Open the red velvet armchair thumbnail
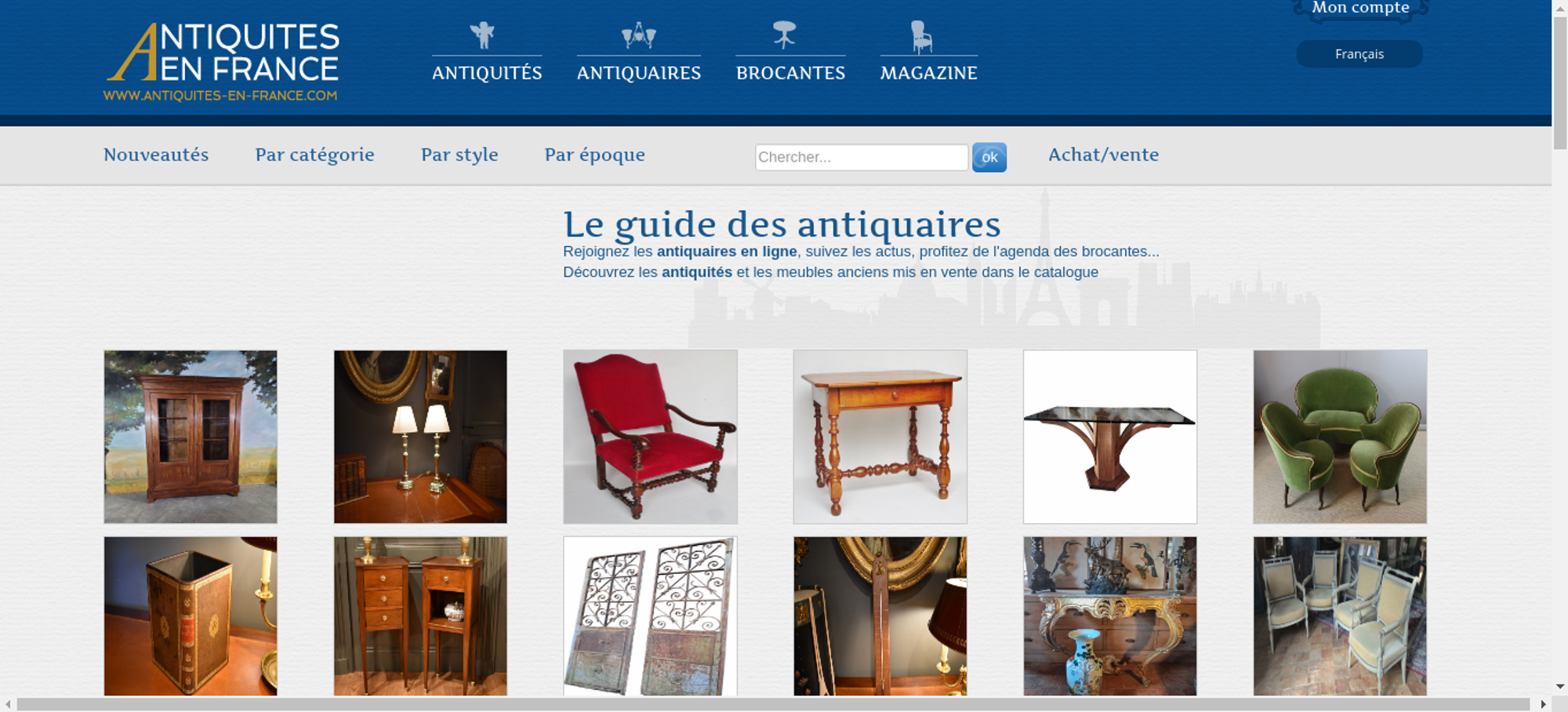1568x712 pixels. [x=650, y=437]
